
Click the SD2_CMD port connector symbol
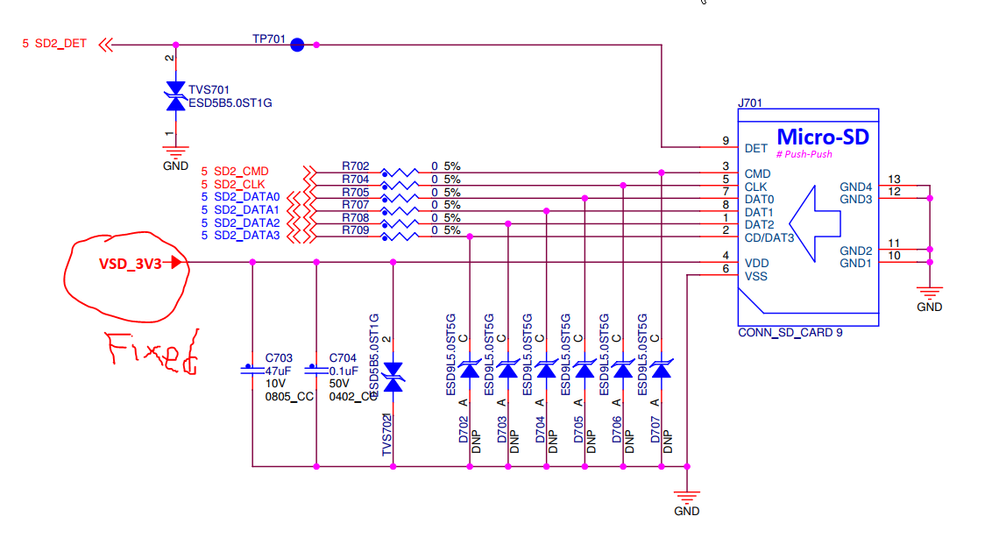click(310, 172)
